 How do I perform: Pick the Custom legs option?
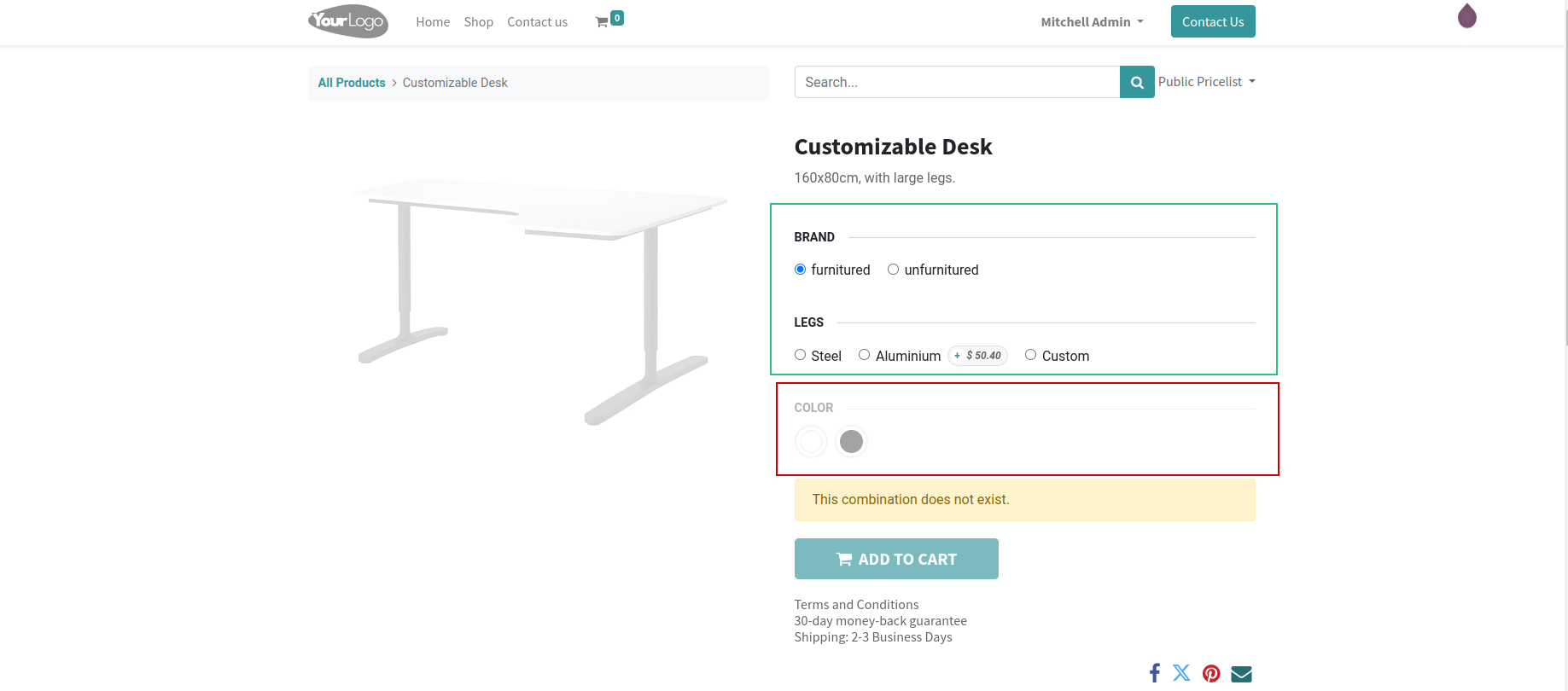click(1031, 355)
